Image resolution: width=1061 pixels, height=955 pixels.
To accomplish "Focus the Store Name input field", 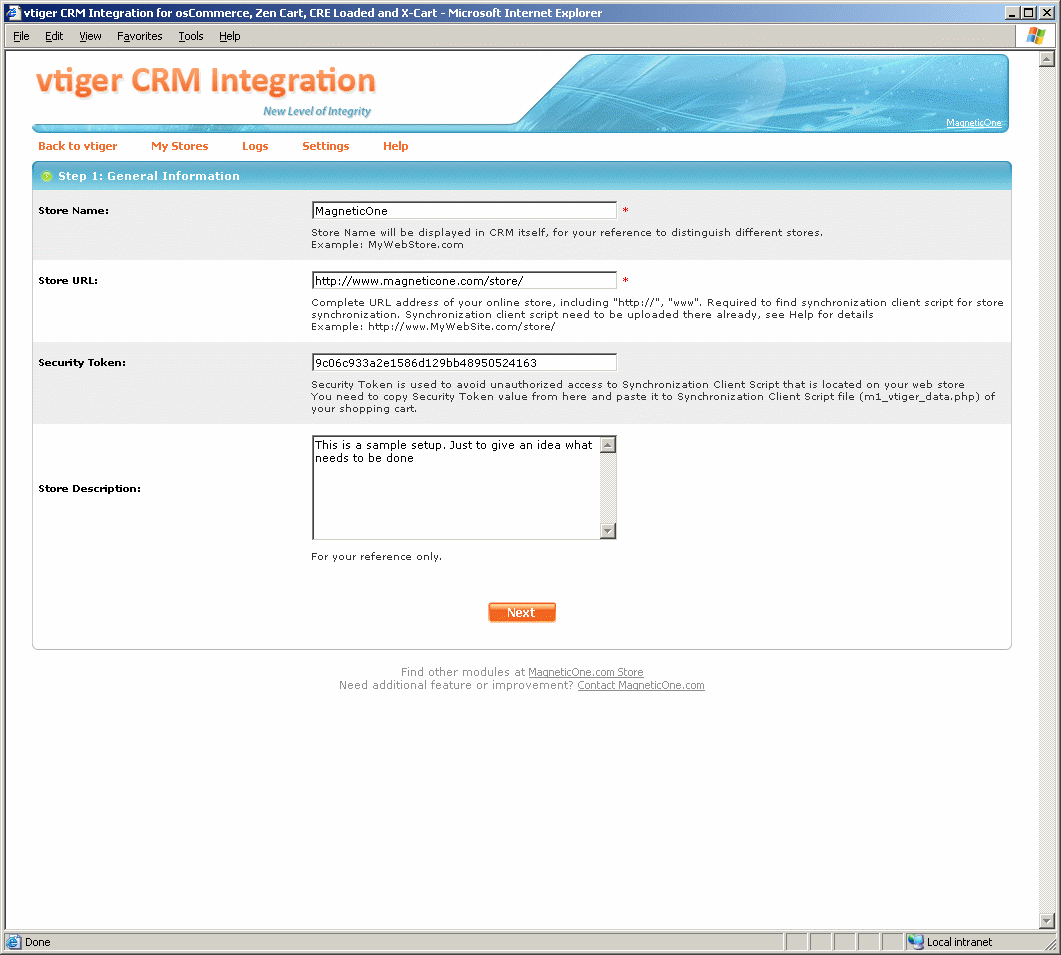I will click(464, 210).
